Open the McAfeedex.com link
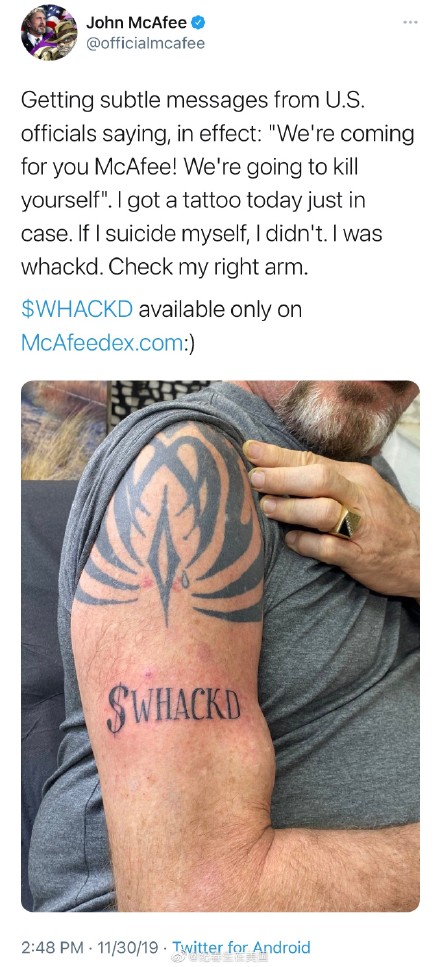 coord(102,342)
